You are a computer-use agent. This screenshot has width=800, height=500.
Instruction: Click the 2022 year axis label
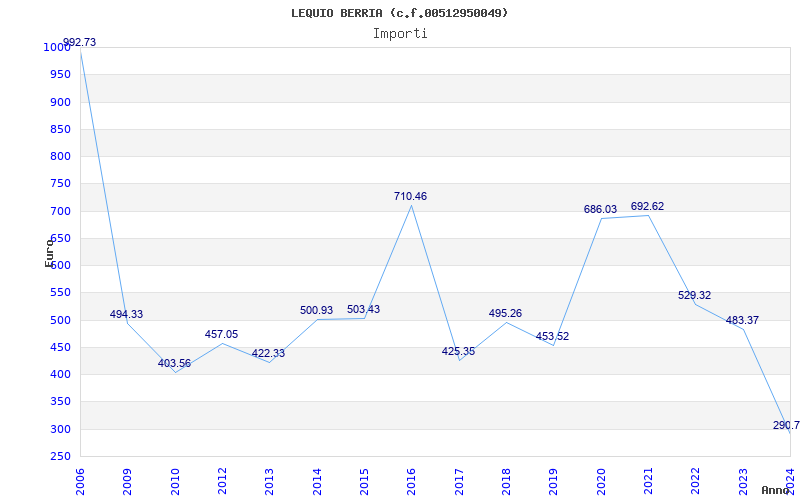click(x=695, y=482)
